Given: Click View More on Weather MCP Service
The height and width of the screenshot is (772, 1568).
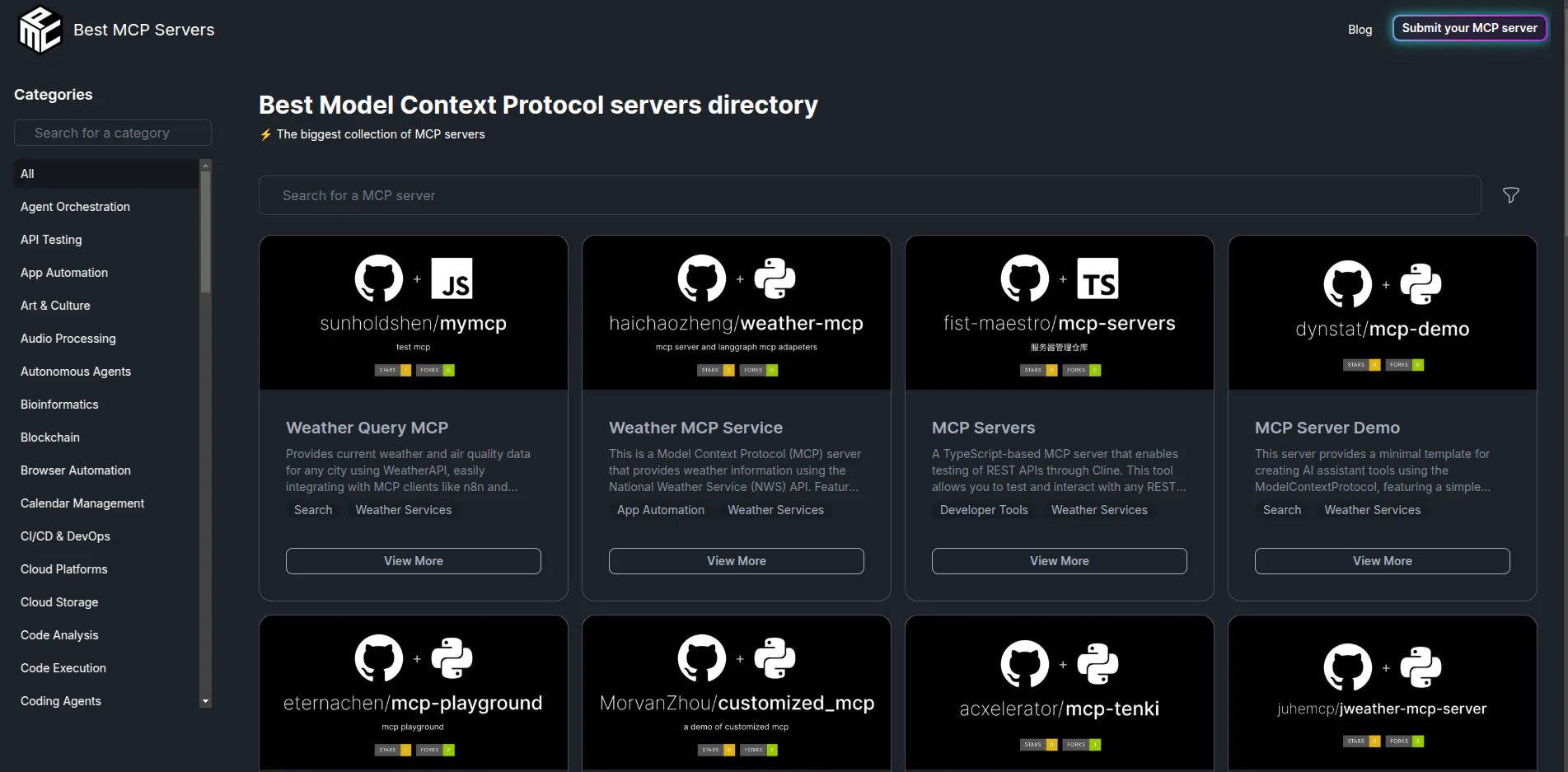Looking at the screenshot, I should tap(736, 560).
